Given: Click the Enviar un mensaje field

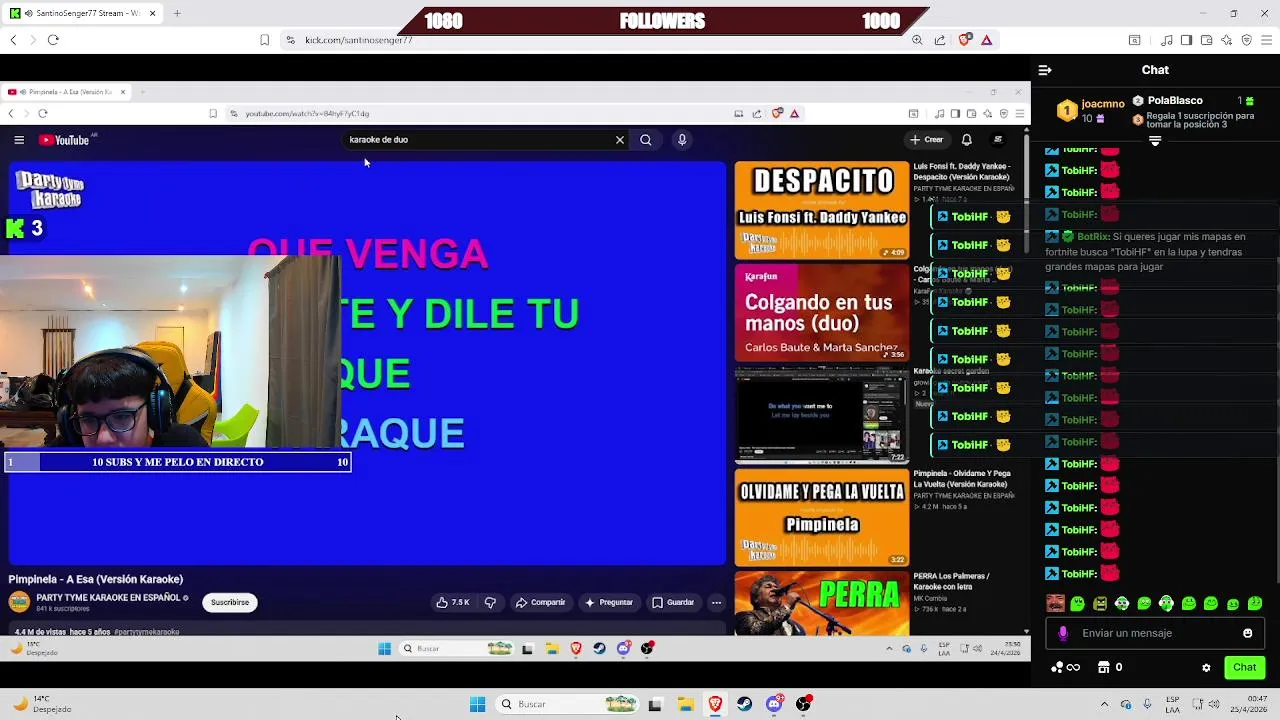Looking at the screenshot, I should point(1155,633).
